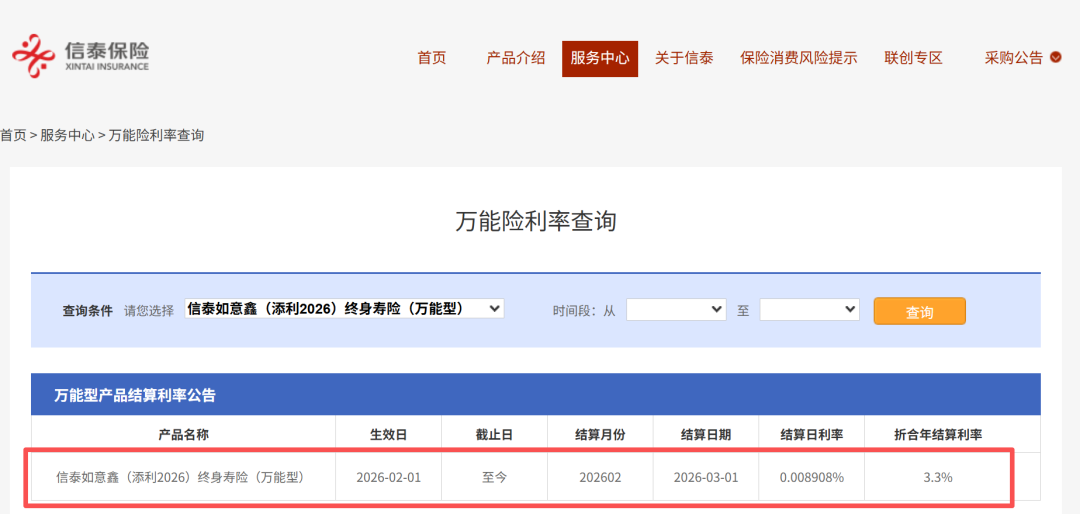
Task: Click the 产品名称 column header
Action: click(x=183, y=434)
